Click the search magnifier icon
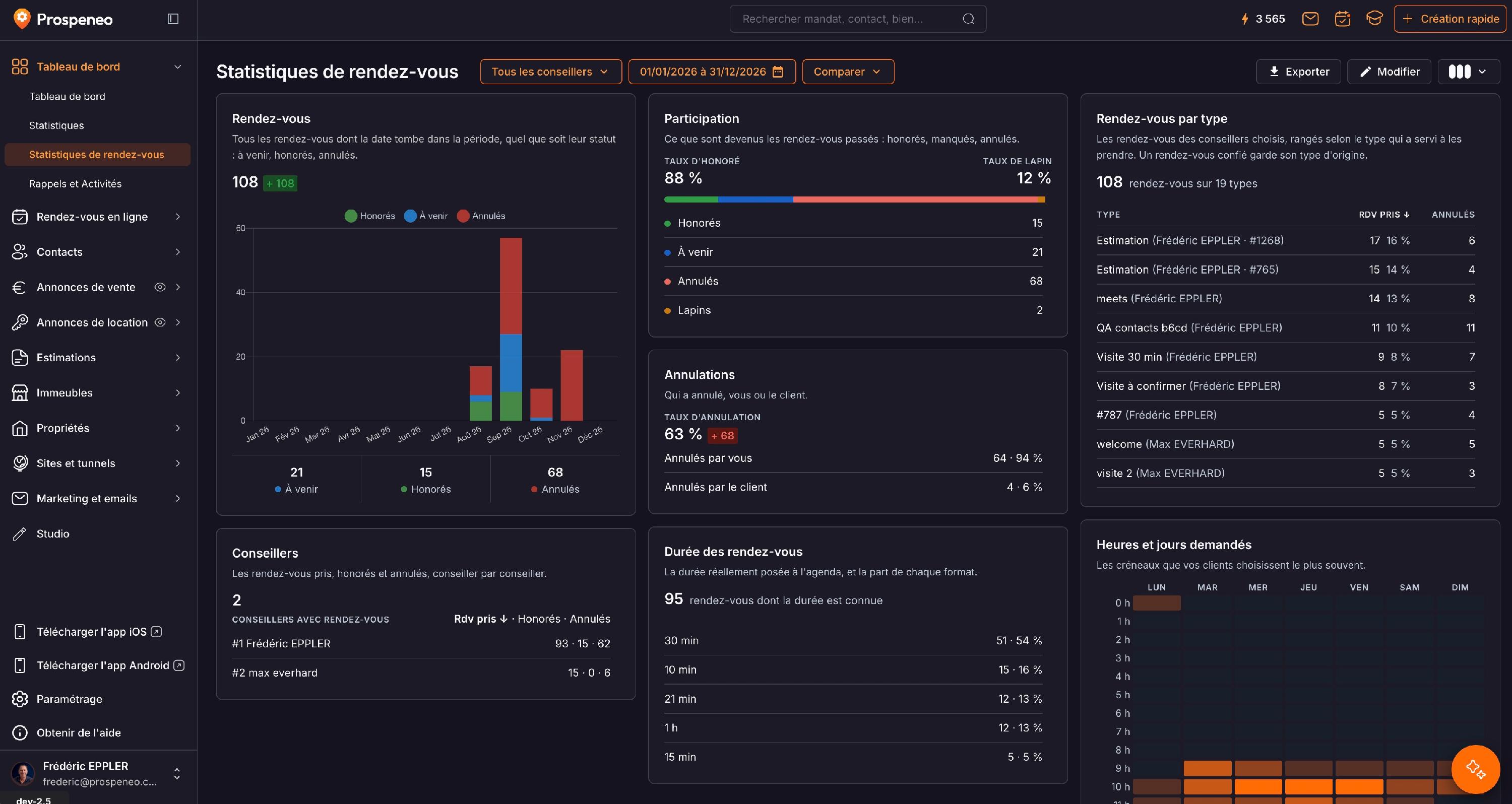This screenshot has height=804, width=1512. click(969, 19)
